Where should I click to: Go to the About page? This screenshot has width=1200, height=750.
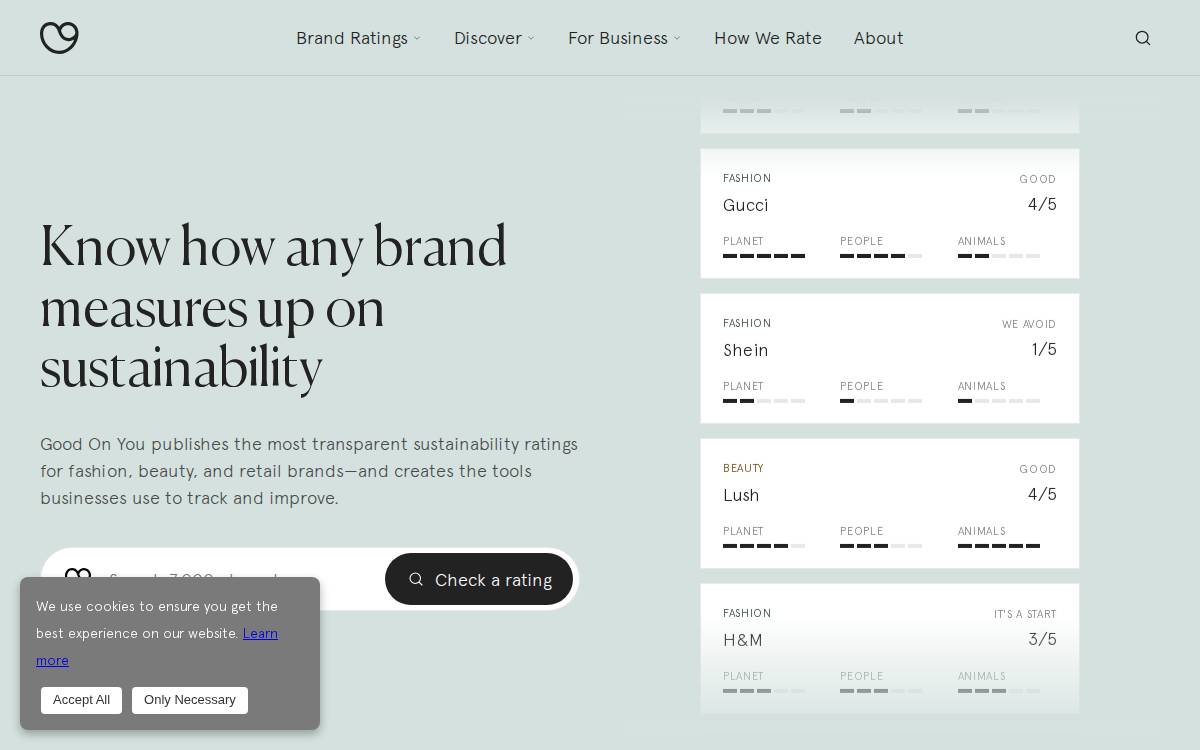879,38
